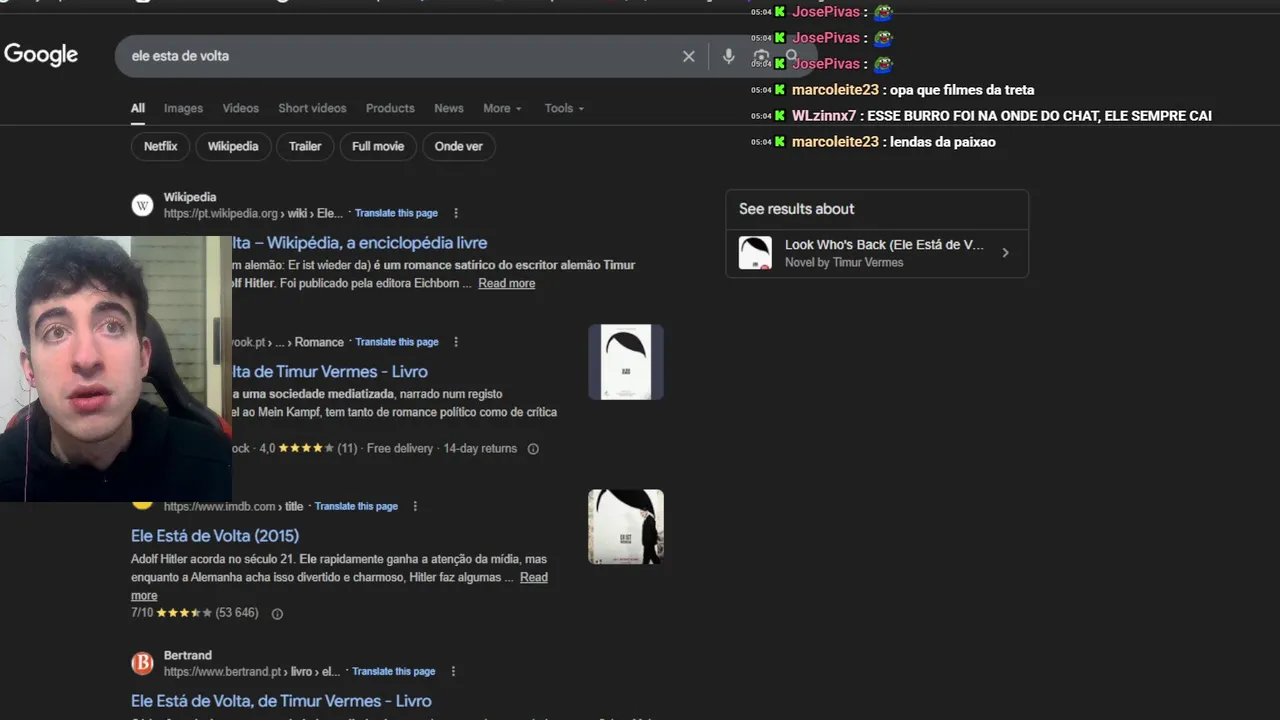Open the Products tab
Image resolution: width=1280 pixels, height=720 pixels.
[x=390, y=108]
